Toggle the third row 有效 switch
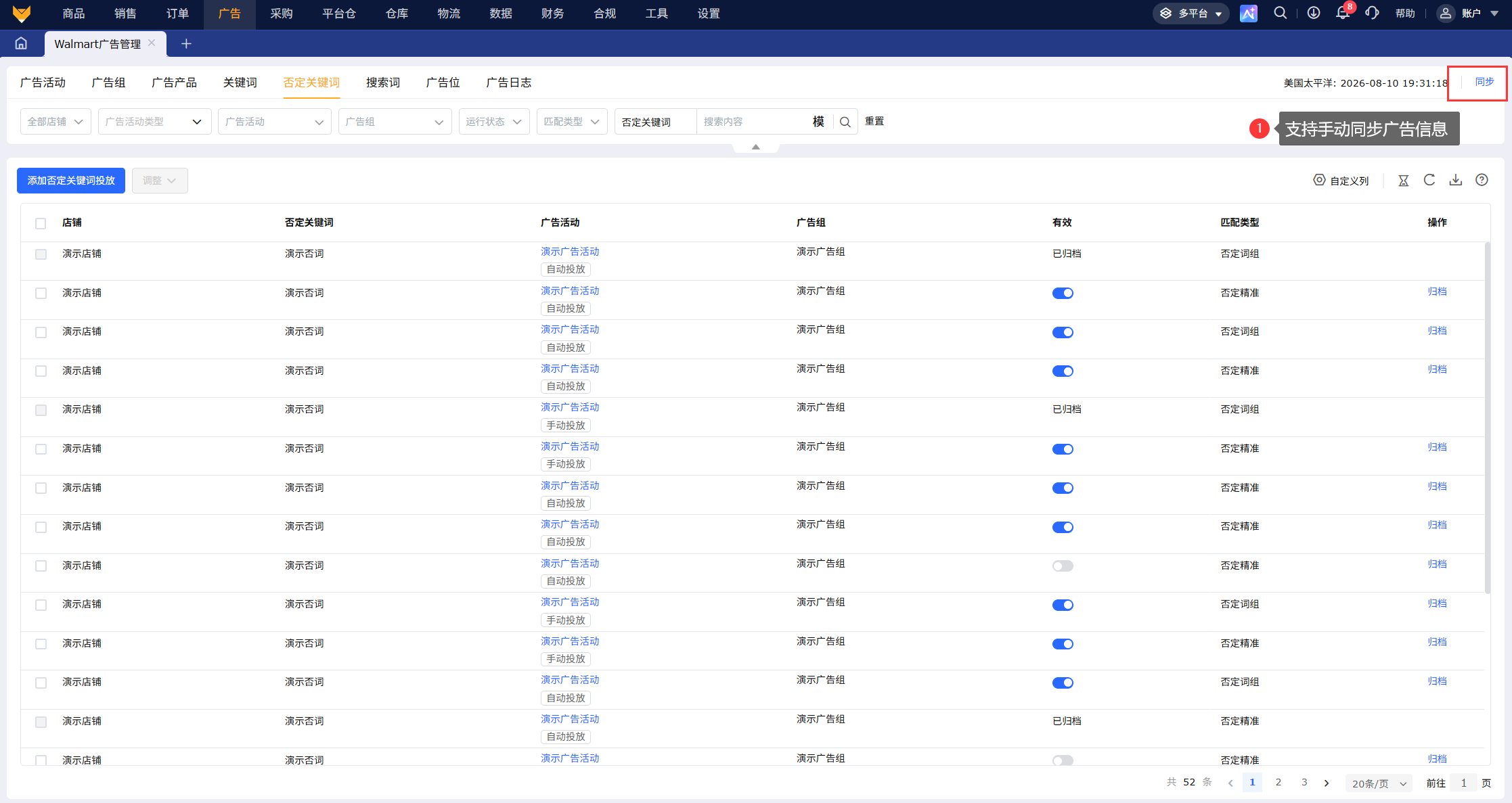 (1063, 332)
